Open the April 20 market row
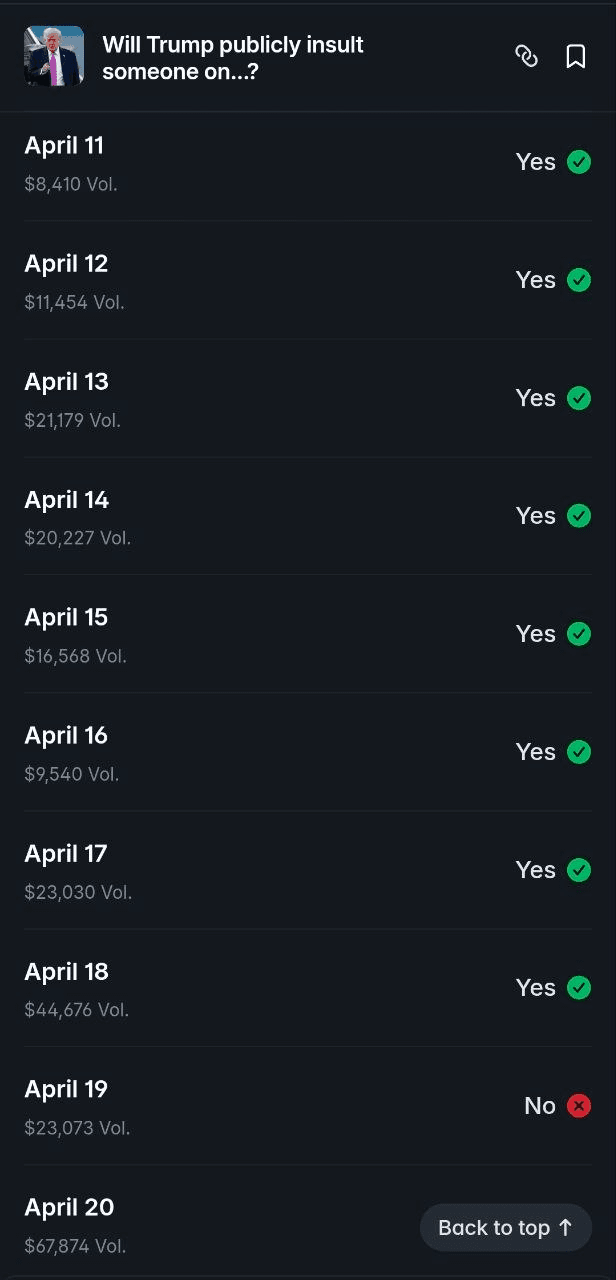616x1280 pixels. click(x=200, y=1224)
